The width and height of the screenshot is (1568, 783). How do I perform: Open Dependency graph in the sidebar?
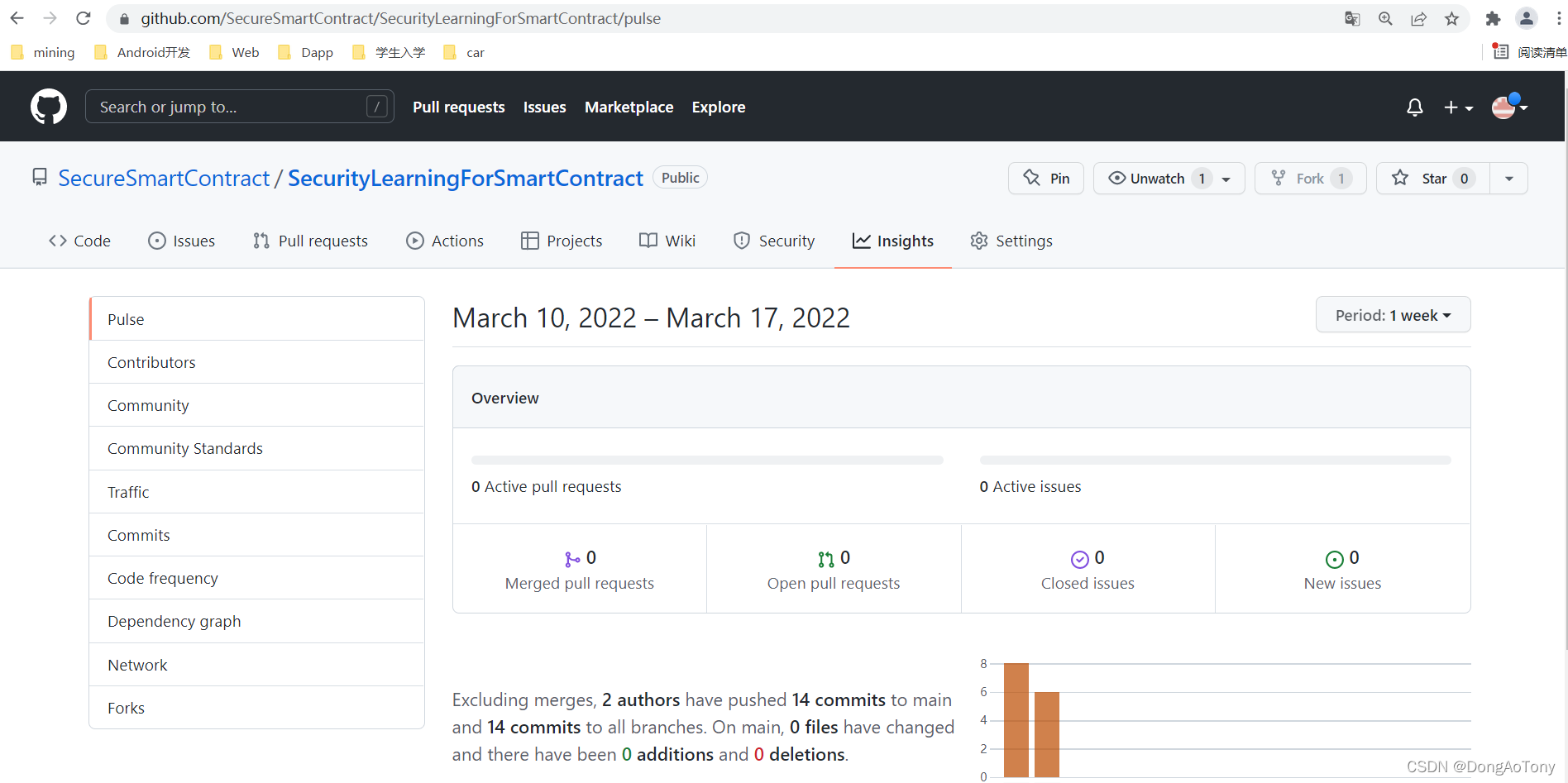(x=257, y=621)
